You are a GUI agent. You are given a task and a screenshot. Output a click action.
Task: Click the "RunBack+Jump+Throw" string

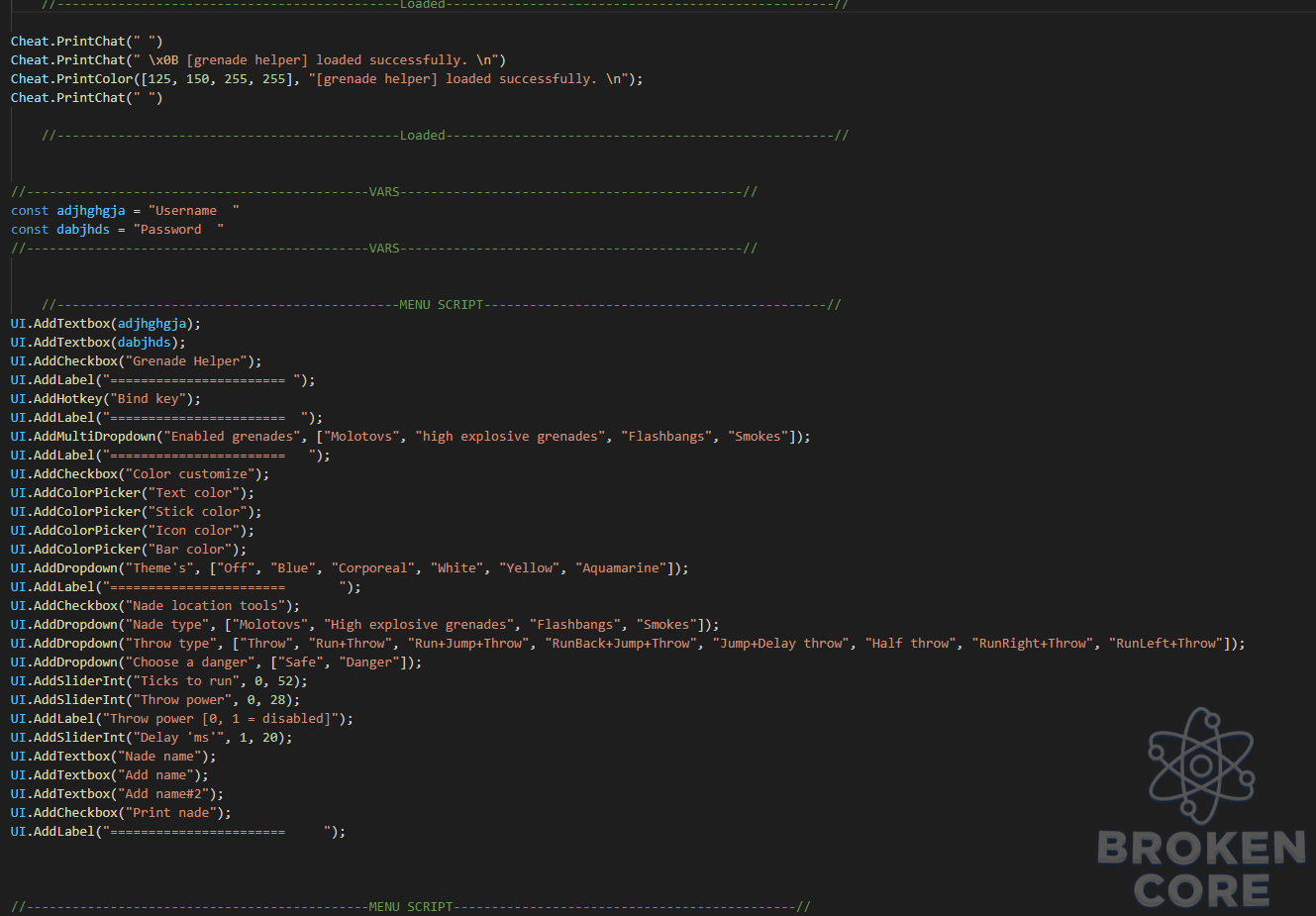click(621, 643)
